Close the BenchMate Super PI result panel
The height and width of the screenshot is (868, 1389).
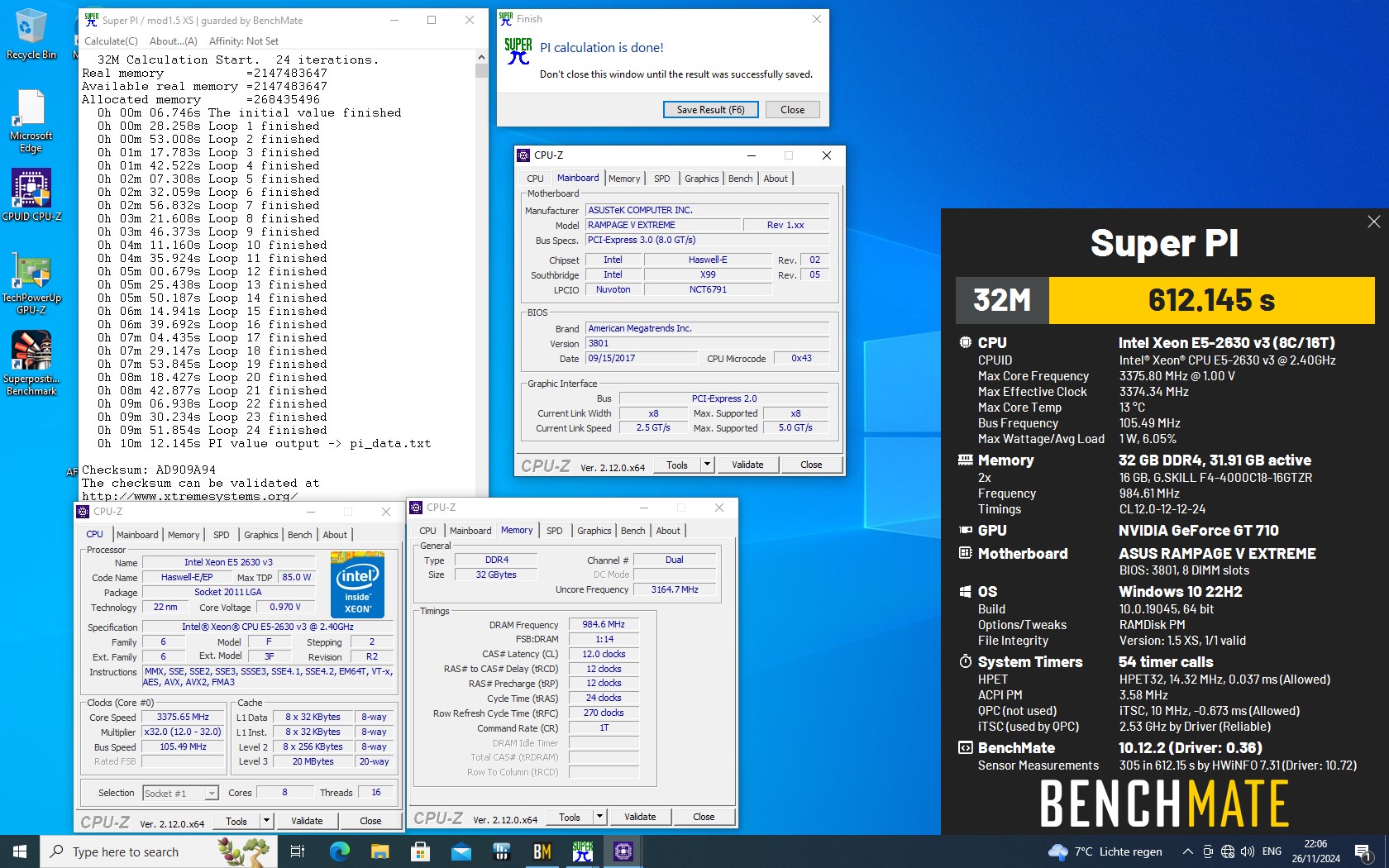[x=1373, y=222]
